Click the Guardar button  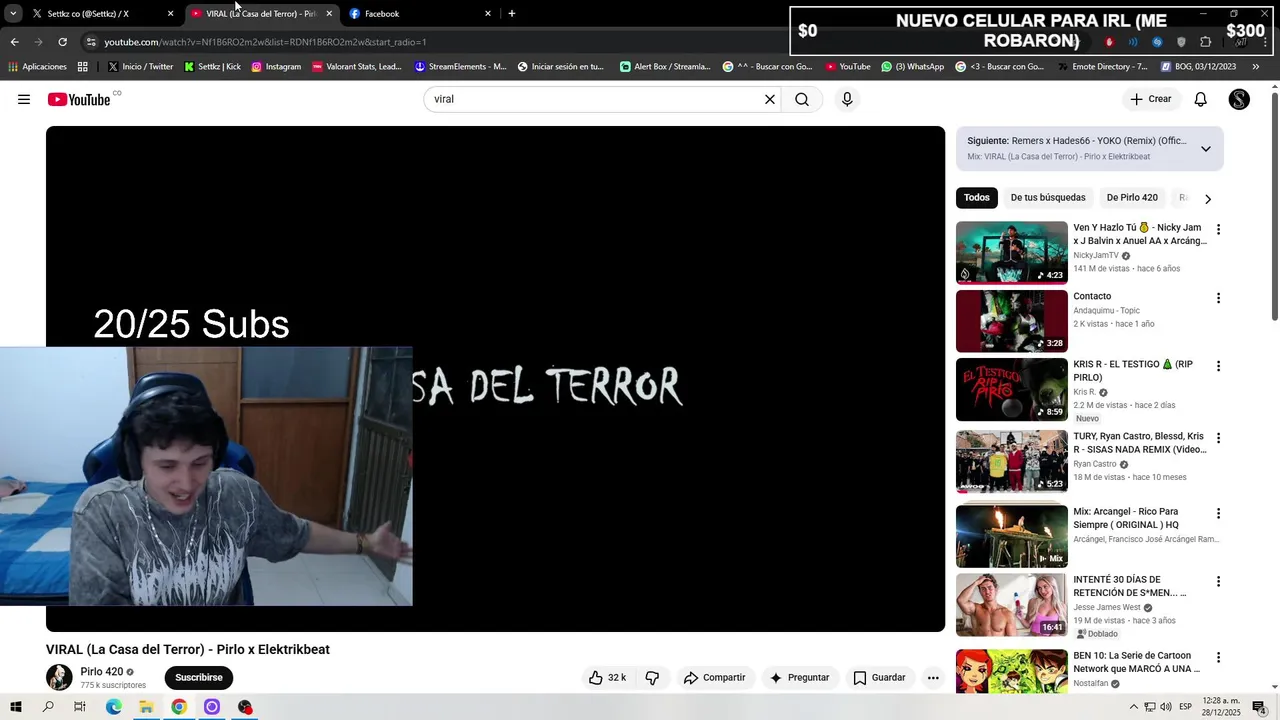pos(879,677)
